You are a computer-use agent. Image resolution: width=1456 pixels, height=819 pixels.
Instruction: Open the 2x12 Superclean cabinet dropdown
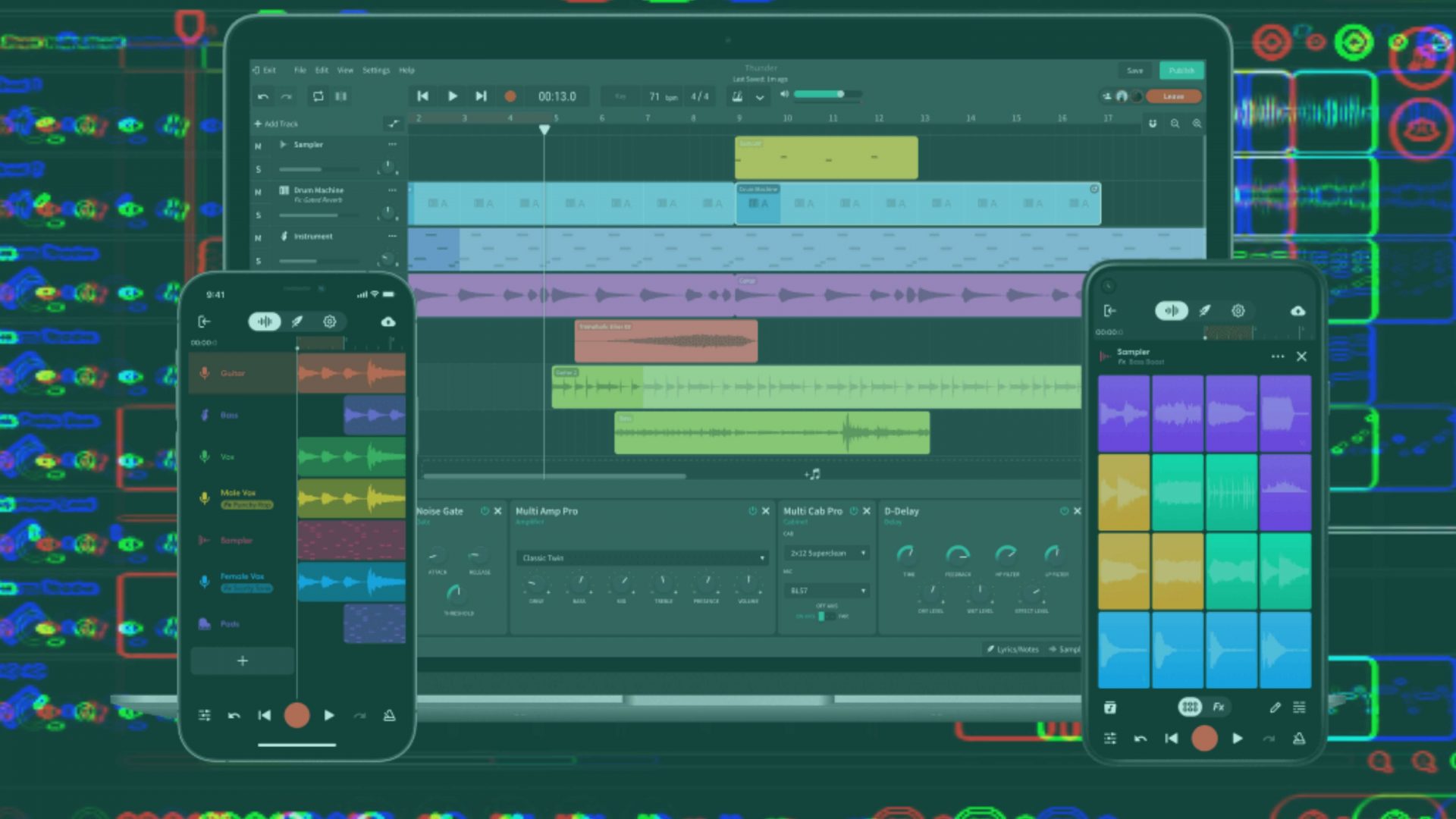(x=826, y=554)
